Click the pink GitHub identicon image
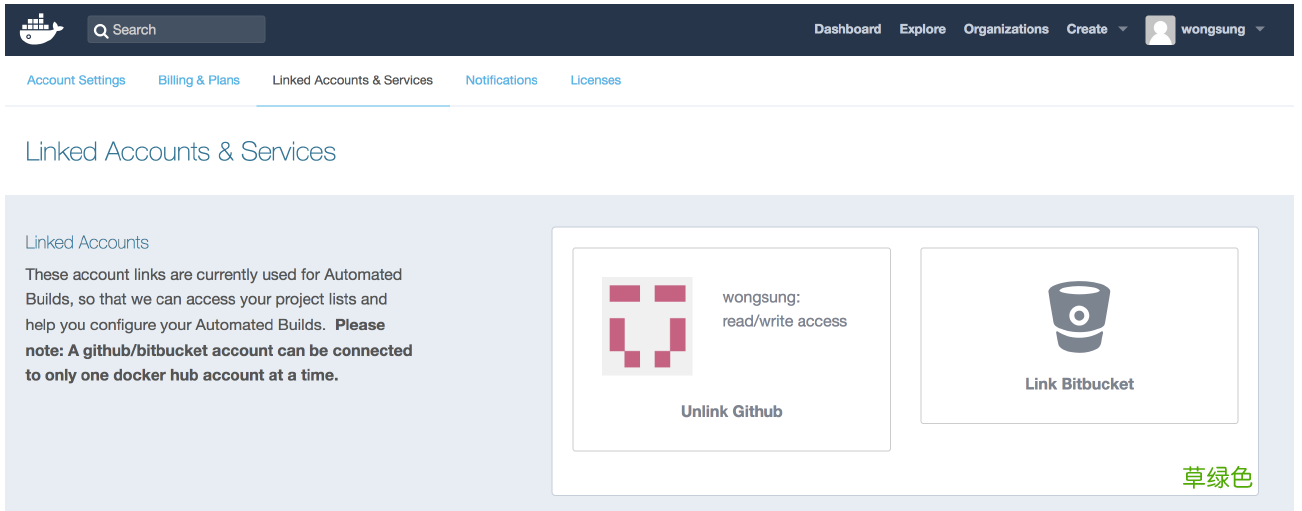This screenshot has height=511, width=1302. pyautogui.click(x=647, y=326)
